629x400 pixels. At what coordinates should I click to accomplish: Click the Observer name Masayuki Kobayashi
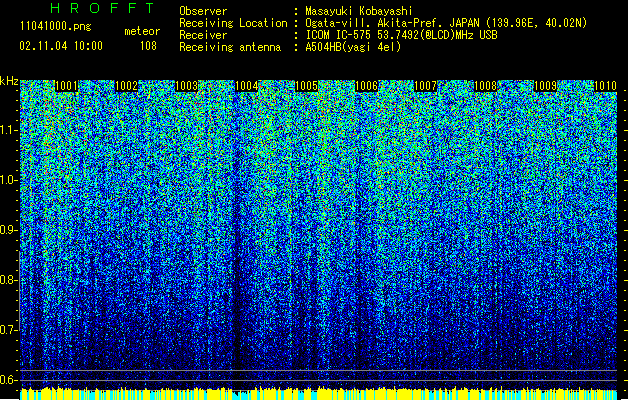coord(359,11)
